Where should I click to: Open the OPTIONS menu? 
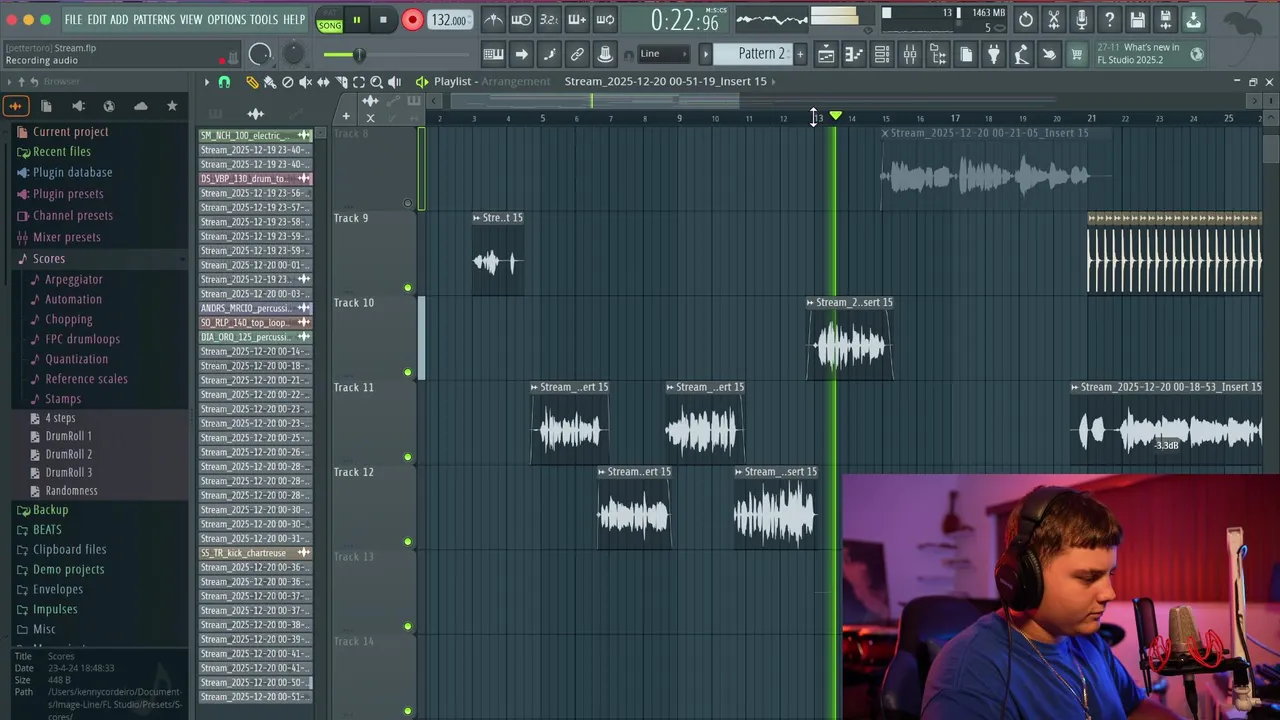[226, 20]
